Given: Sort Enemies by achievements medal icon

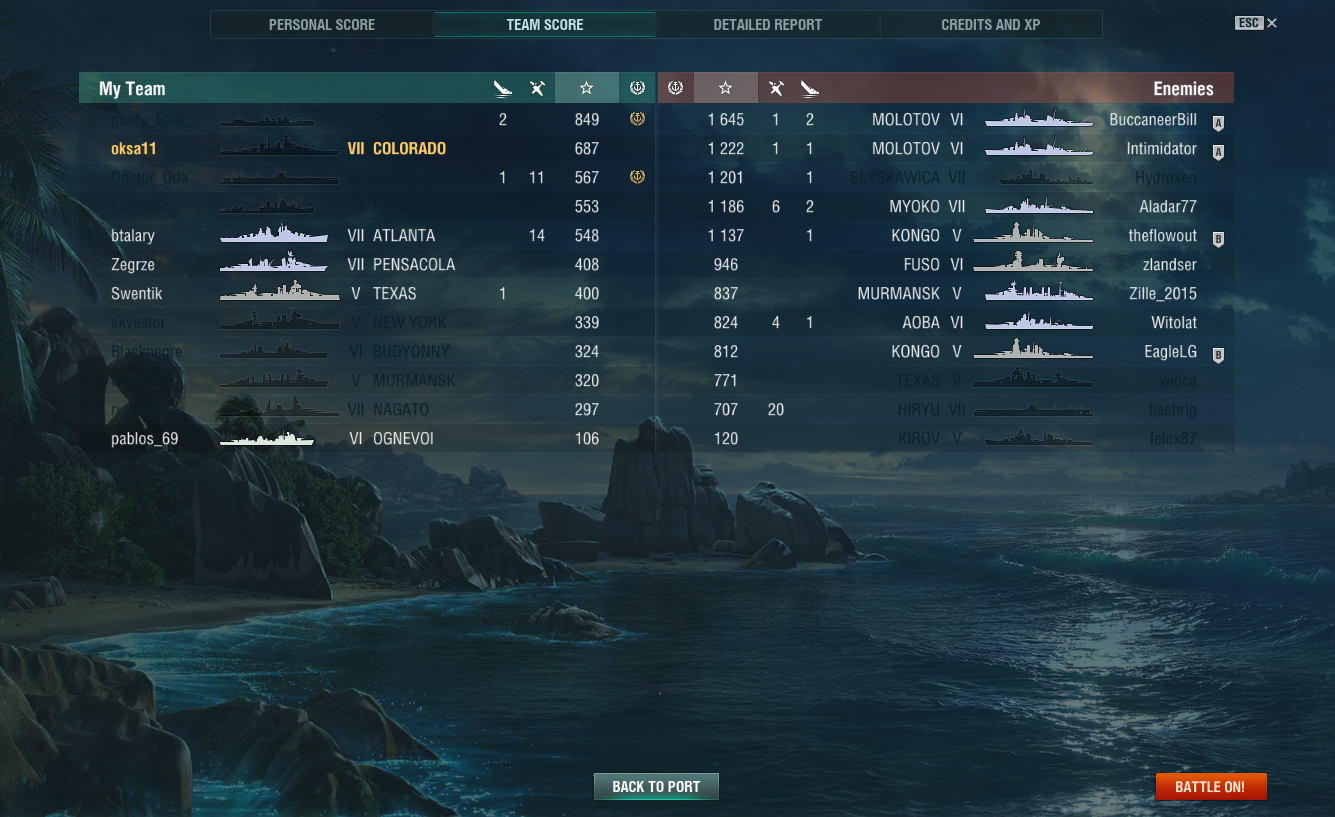Looking at the screenshot, I should pos(675,88).
